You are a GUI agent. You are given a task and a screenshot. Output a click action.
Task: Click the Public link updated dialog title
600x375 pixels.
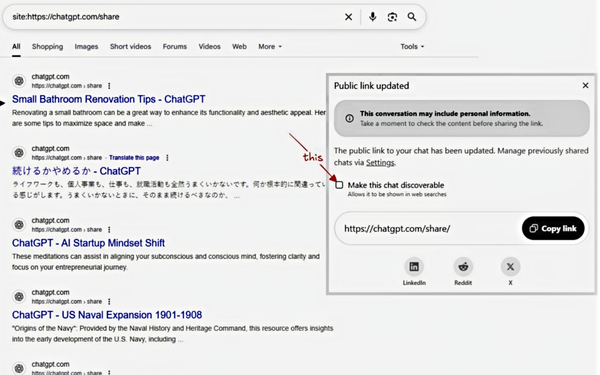(372, 86)
